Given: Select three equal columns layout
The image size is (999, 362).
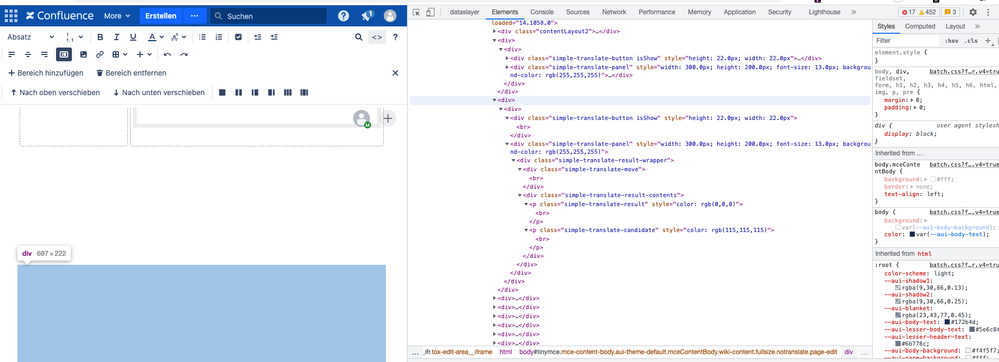Looking at the screenshot, I should point(287,92).
